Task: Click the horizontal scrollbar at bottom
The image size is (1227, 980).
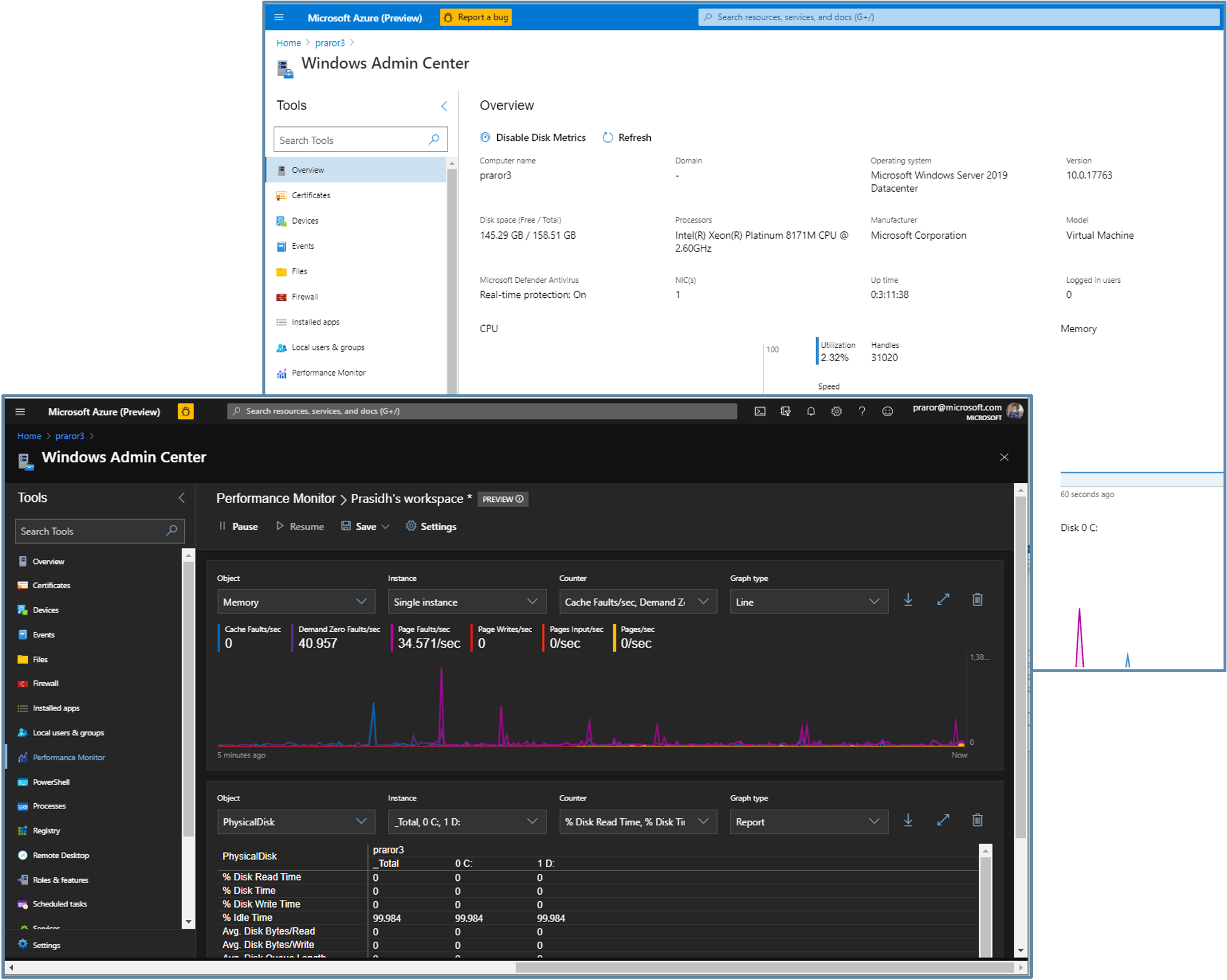Action: point(764,967)
